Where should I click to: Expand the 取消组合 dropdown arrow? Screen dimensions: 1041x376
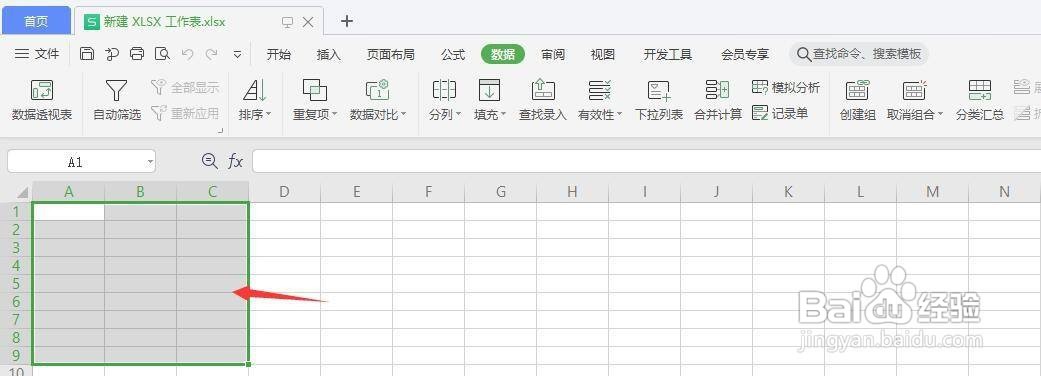[940, 115]
